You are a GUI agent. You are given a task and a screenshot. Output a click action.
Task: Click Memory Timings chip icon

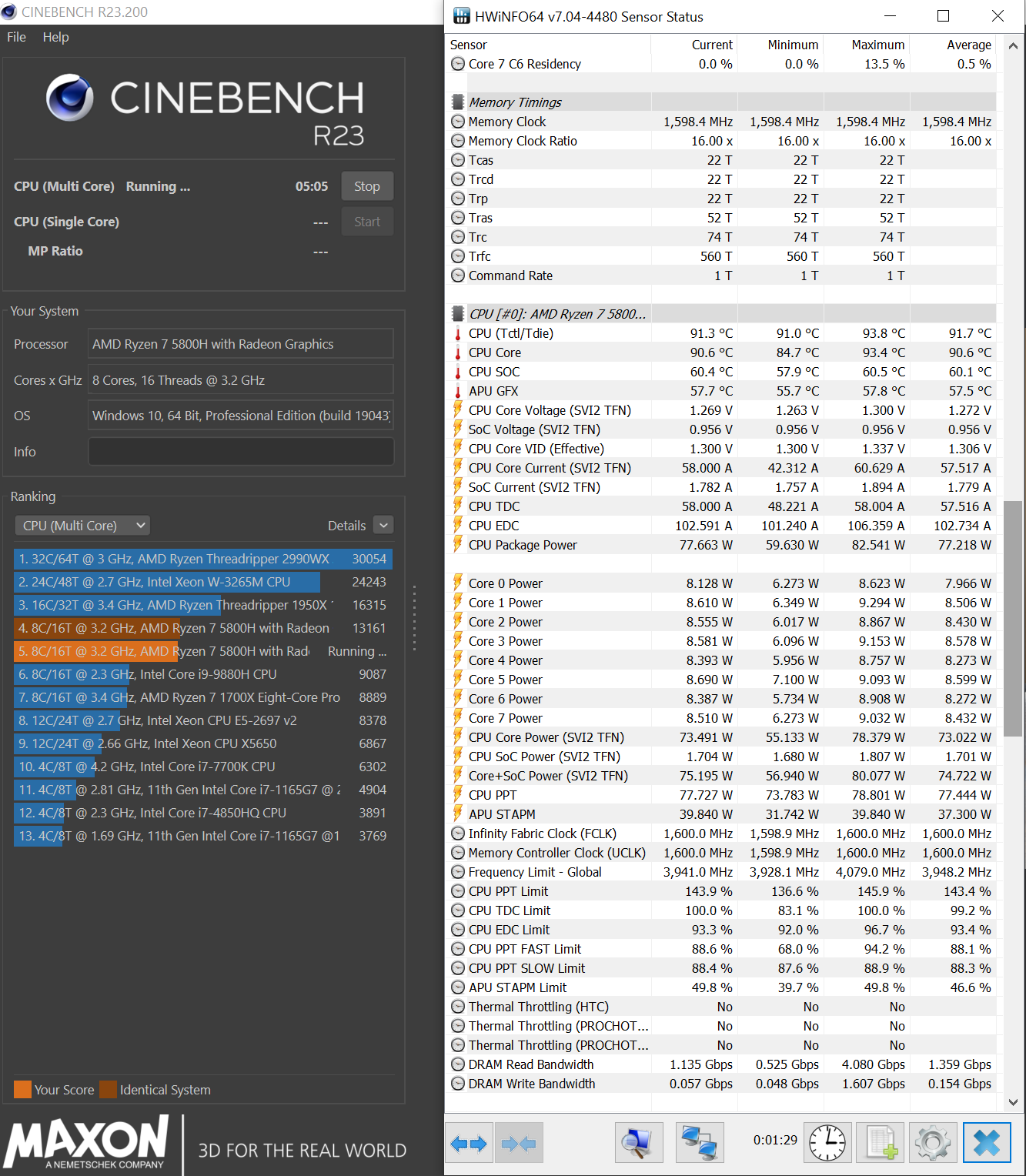(458, 102)
